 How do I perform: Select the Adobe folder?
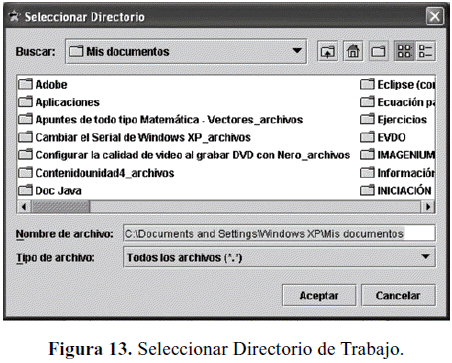(43, 85)
